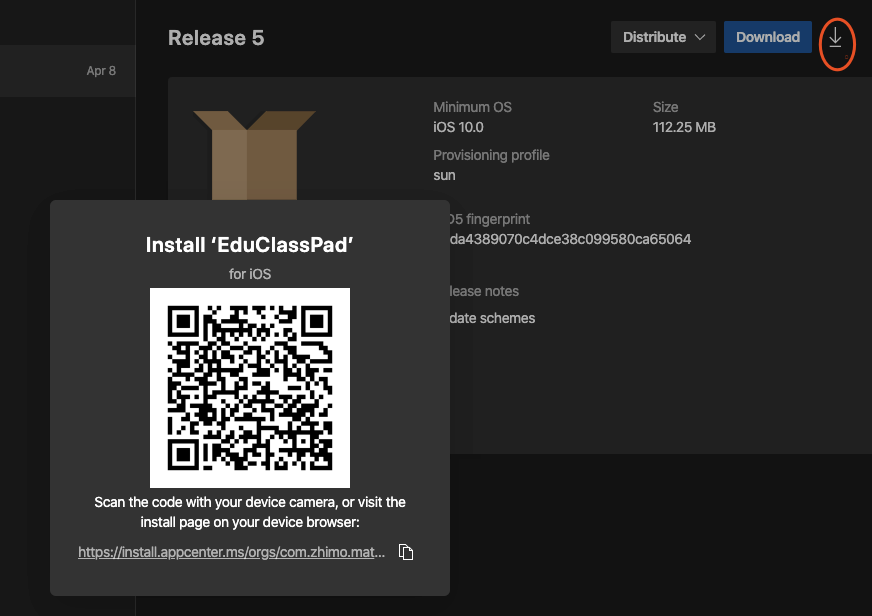Click the iOS 10.0 minimum OS value
872x616 pixels.
[458, 127]
